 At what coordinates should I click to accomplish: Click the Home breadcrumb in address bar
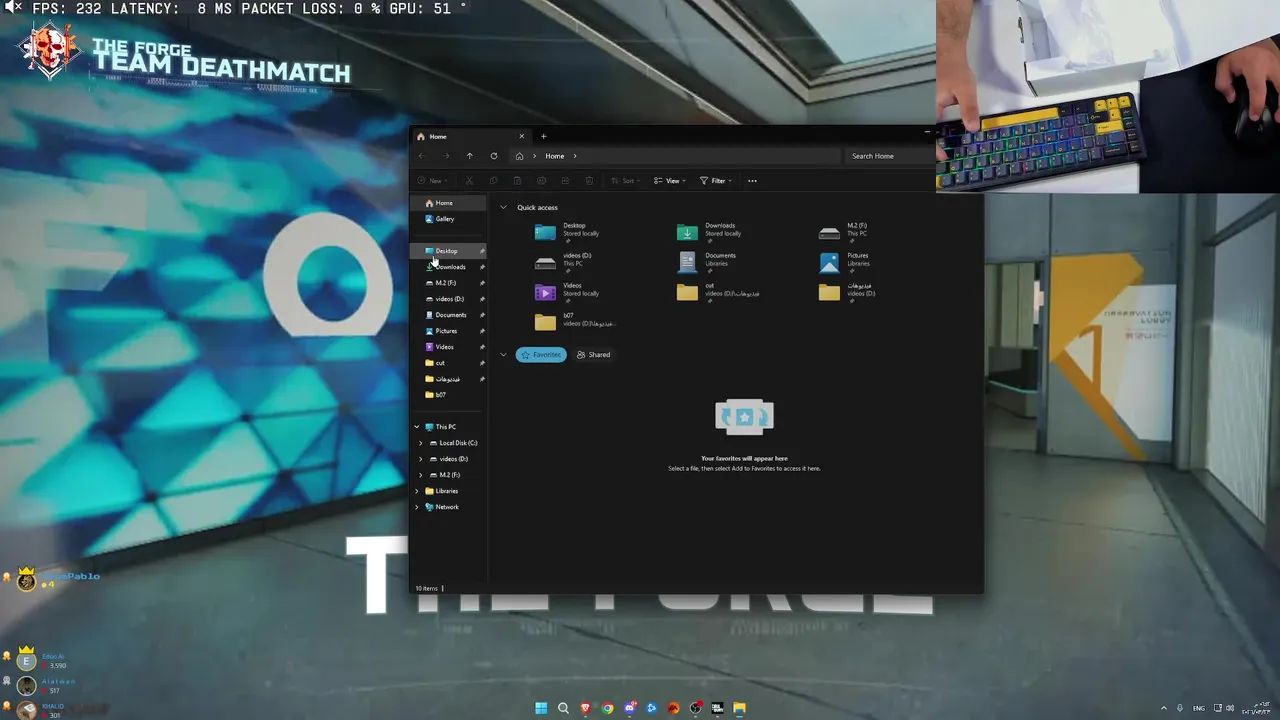(554, 156)
